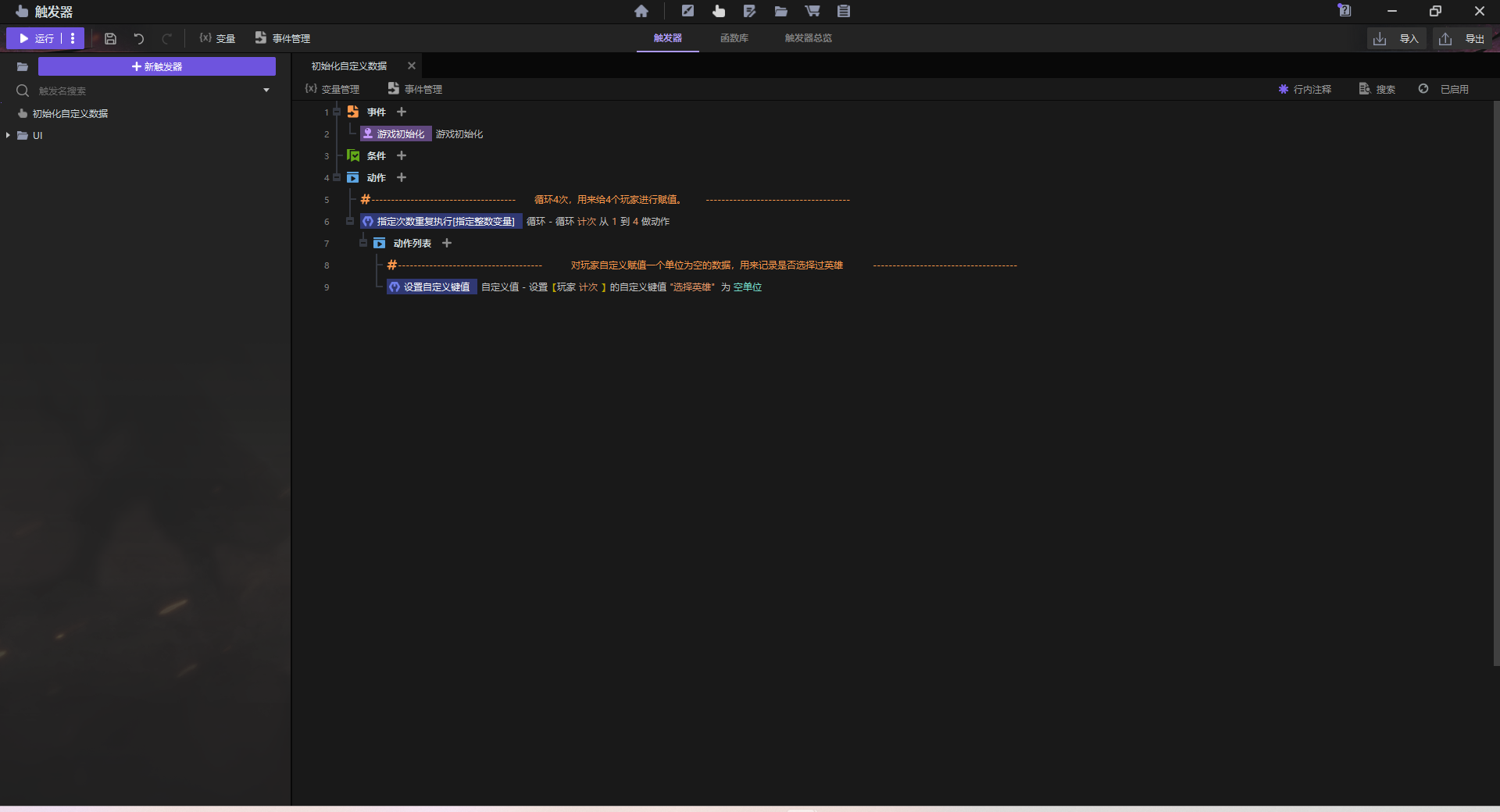The image size is (1500, 812).
Task: Collapse the loop node on line 6
Action: click(x=350, y=221)
